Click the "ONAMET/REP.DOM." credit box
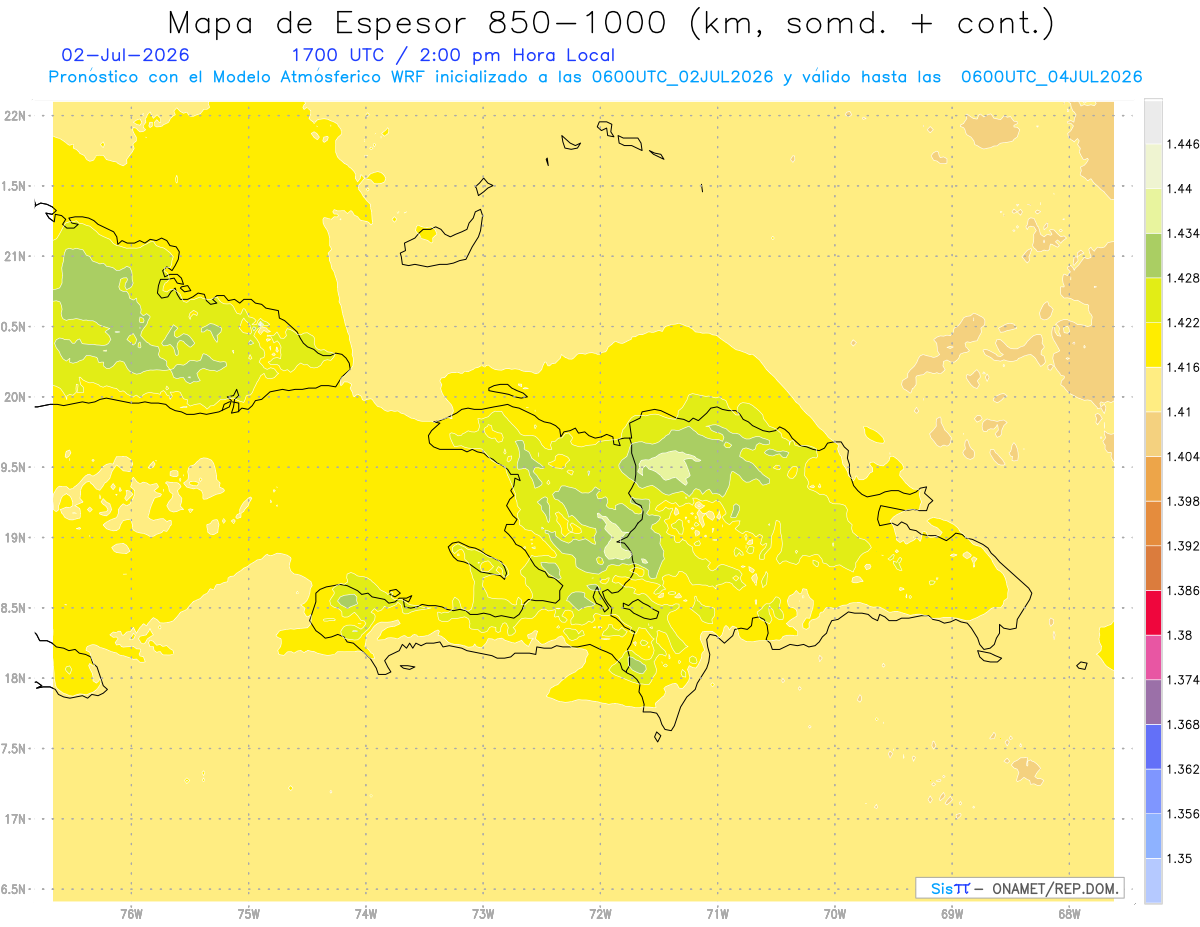The width and height of the screenshot is (1200, 927). point(1020,888)
